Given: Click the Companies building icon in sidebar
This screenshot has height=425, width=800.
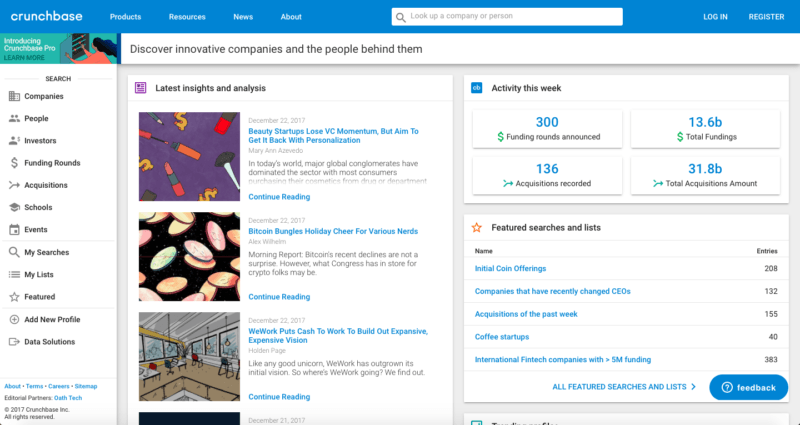Looking at the screenshot, I should click(x=14, y=96).
